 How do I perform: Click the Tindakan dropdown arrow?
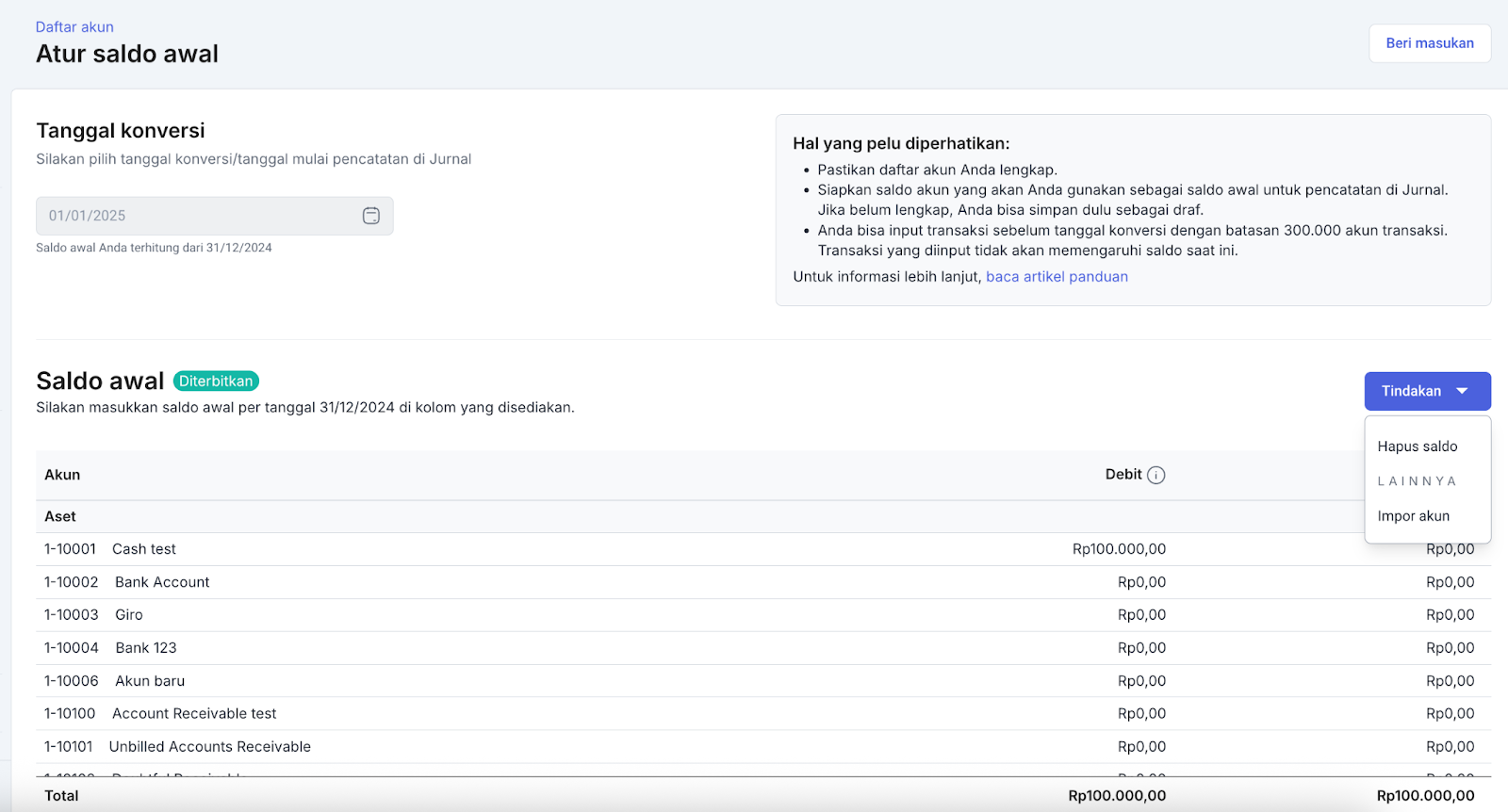1462,391
